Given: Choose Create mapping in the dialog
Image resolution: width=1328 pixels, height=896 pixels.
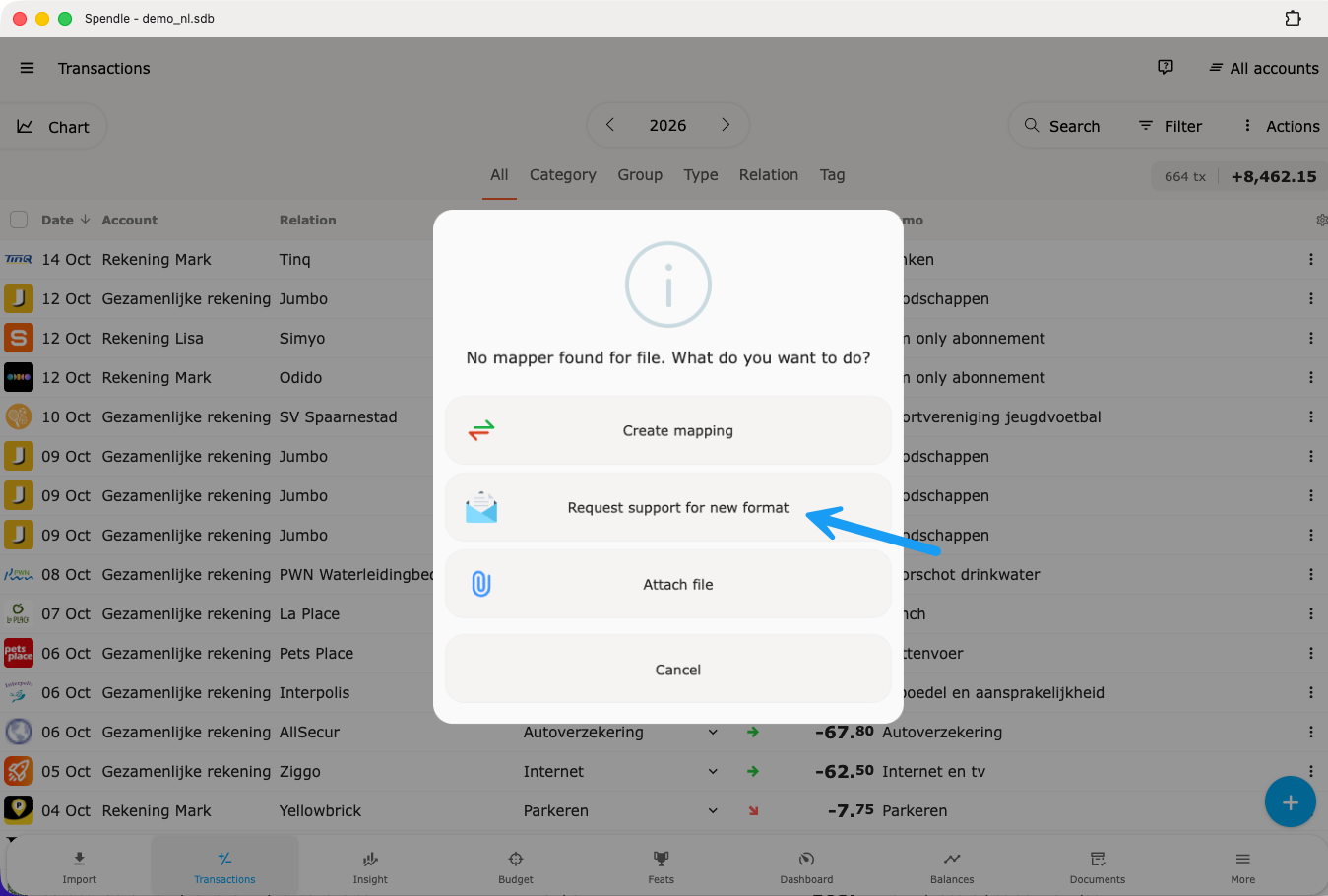Looking at the screenshot, I should click(668, 430).
